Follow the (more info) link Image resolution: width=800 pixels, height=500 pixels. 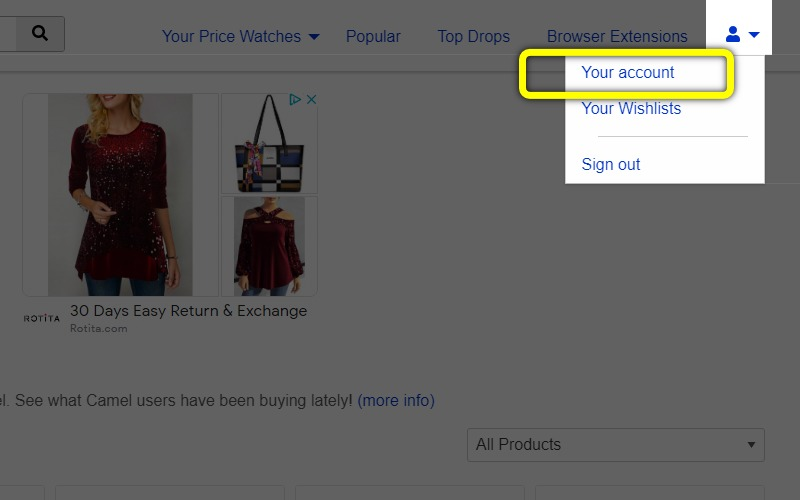pos(396,400)
